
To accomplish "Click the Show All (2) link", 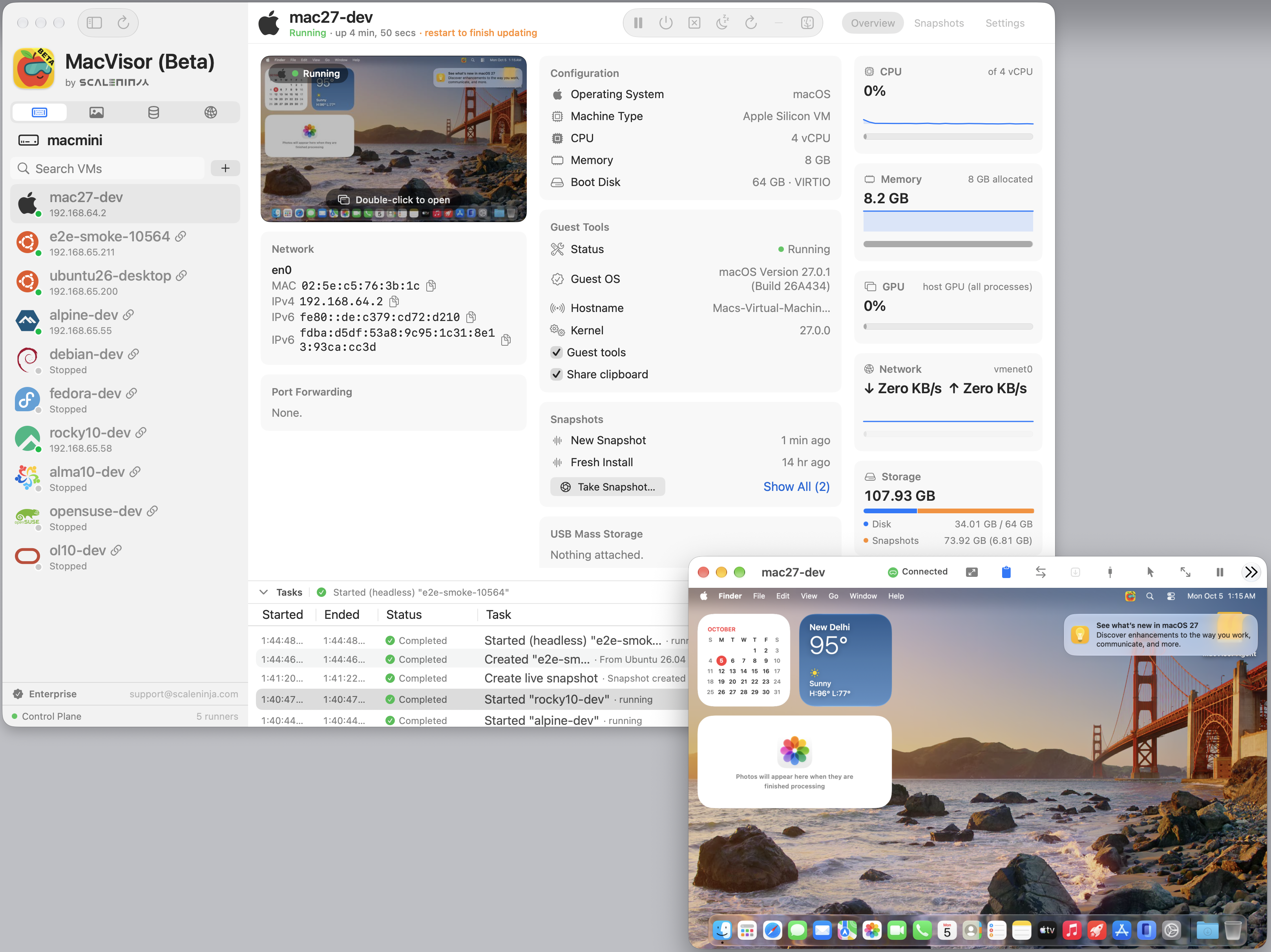I will coord(796,487).
